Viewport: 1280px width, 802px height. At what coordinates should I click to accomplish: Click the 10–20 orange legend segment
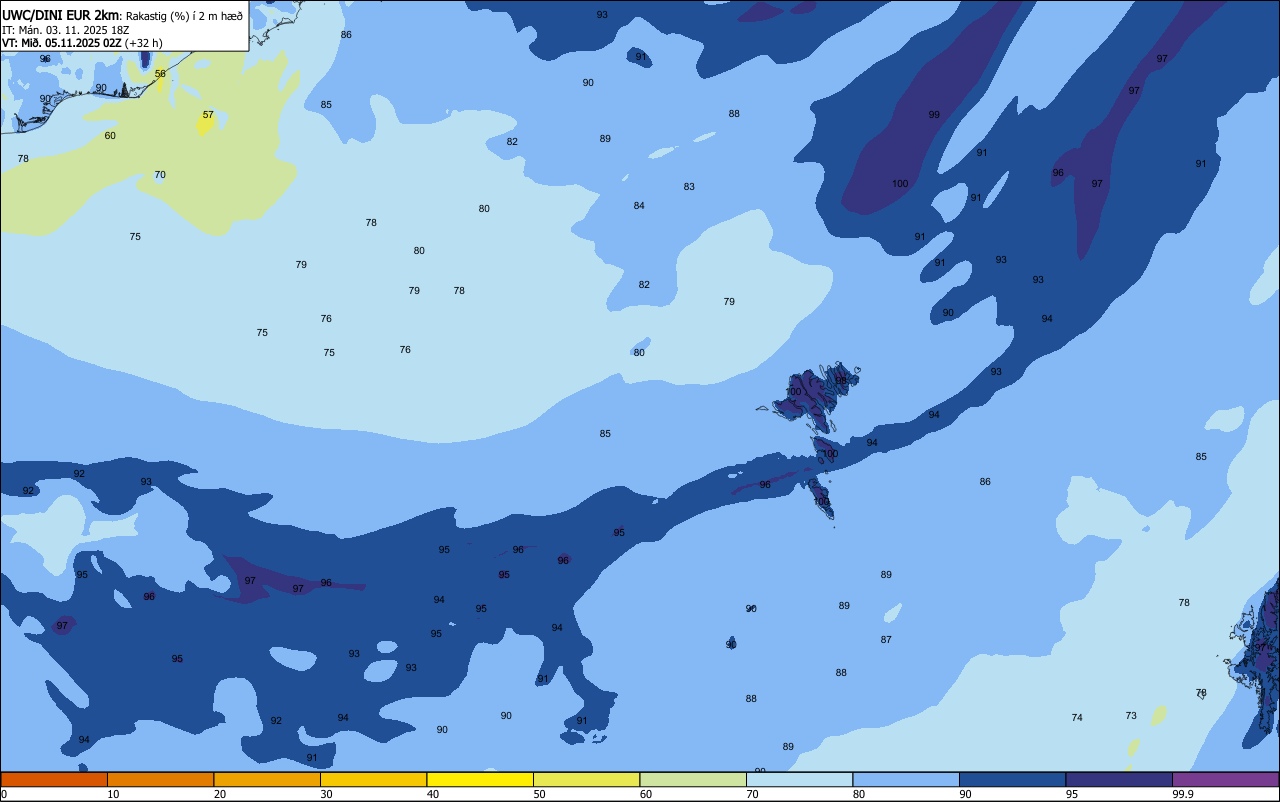[160, 780]
